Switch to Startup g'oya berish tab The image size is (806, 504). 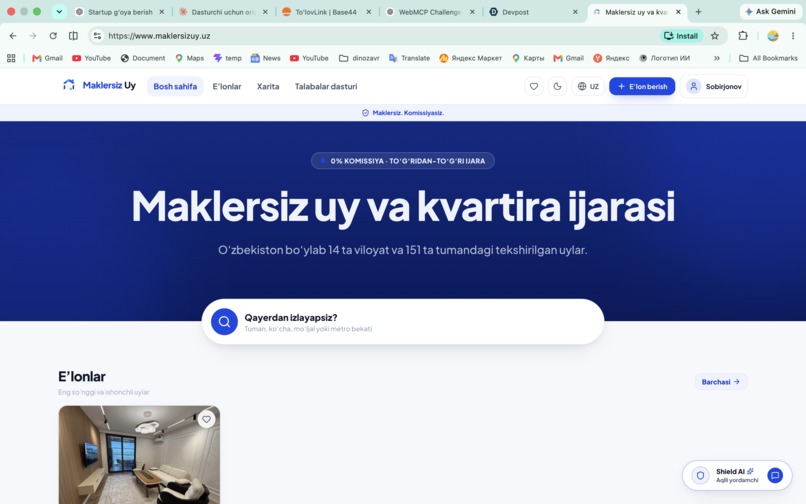[x=120, y=12]
